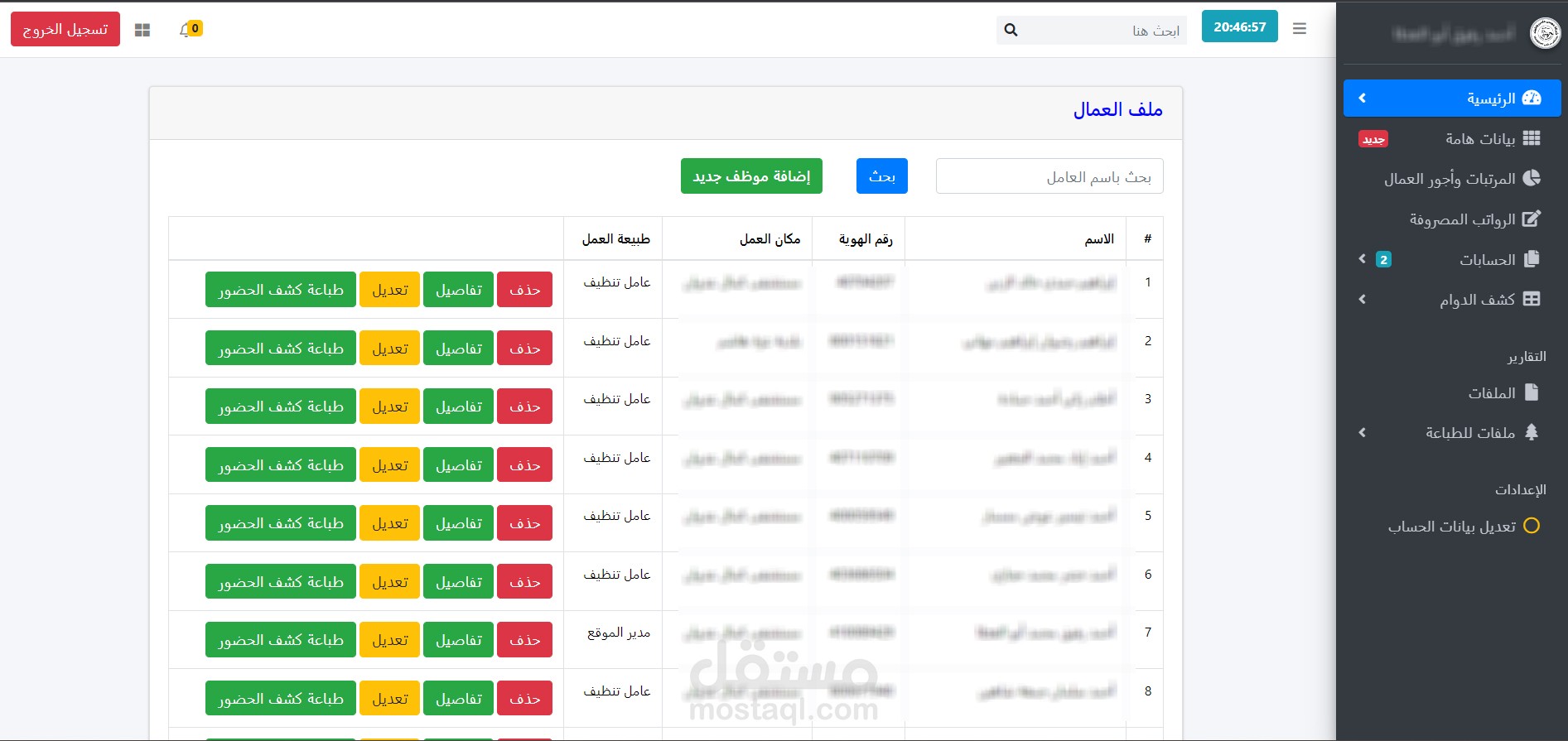Click the كشف الدوام table icon

[x=1532, y=299]
